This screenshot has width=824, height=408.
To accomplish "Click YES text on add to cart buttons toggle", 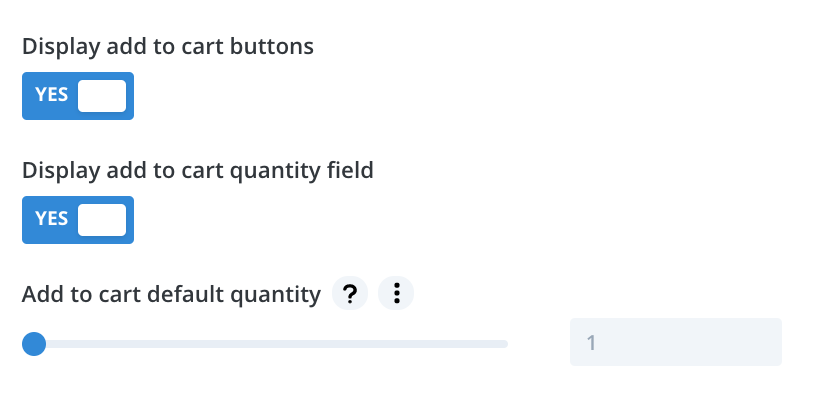I will [52, 95].
